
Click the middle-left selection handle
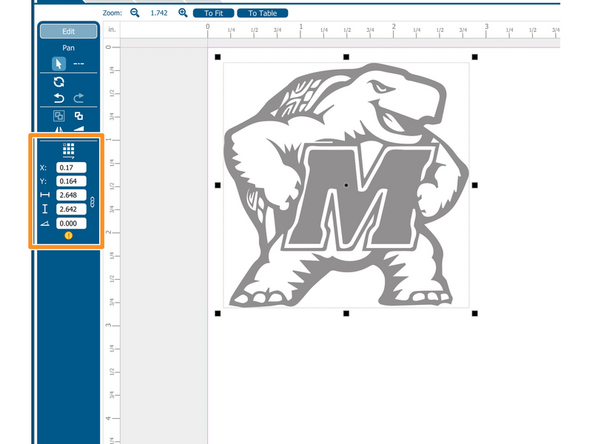[x=218, y=185]
